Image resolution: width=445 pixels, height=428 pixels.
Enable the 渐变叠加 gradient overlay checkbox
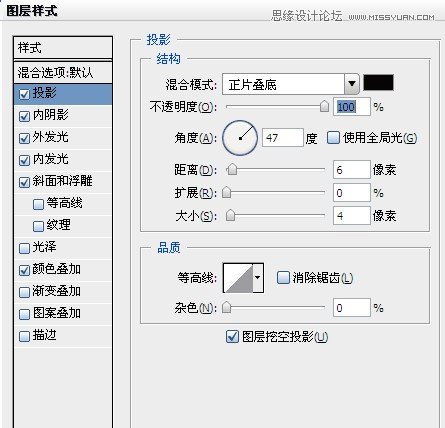coord(24,292)
